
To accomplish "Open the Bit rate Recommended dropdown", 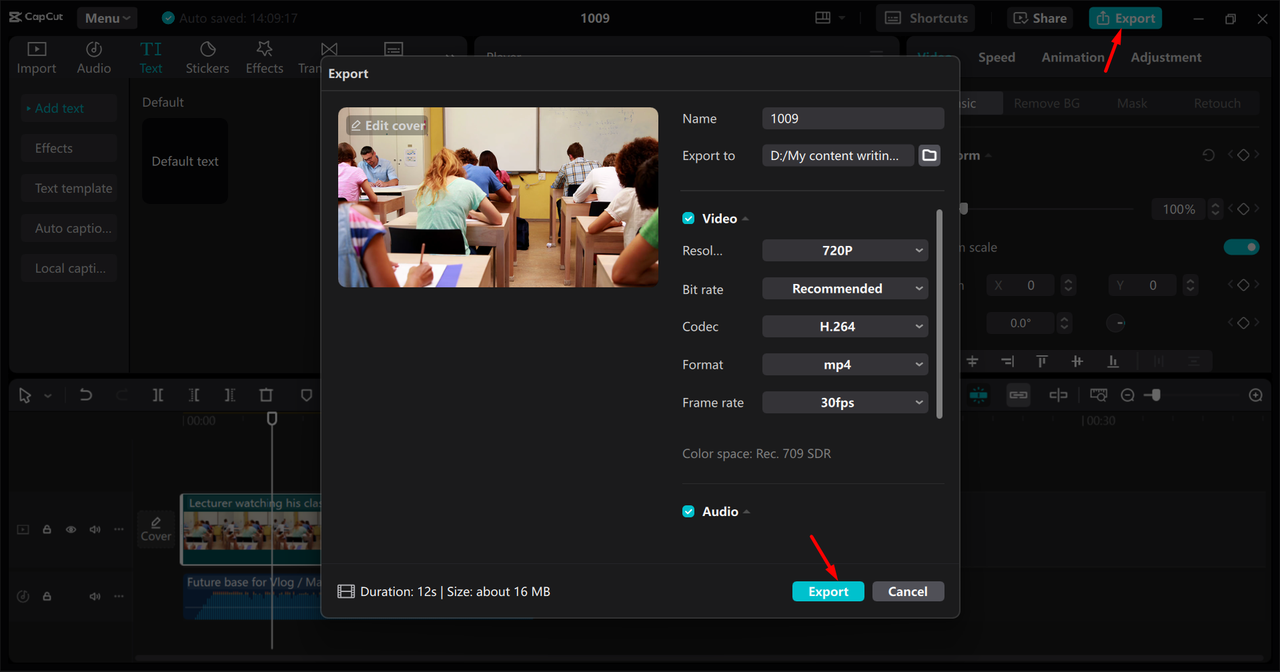I will click(x=845, y=288).
